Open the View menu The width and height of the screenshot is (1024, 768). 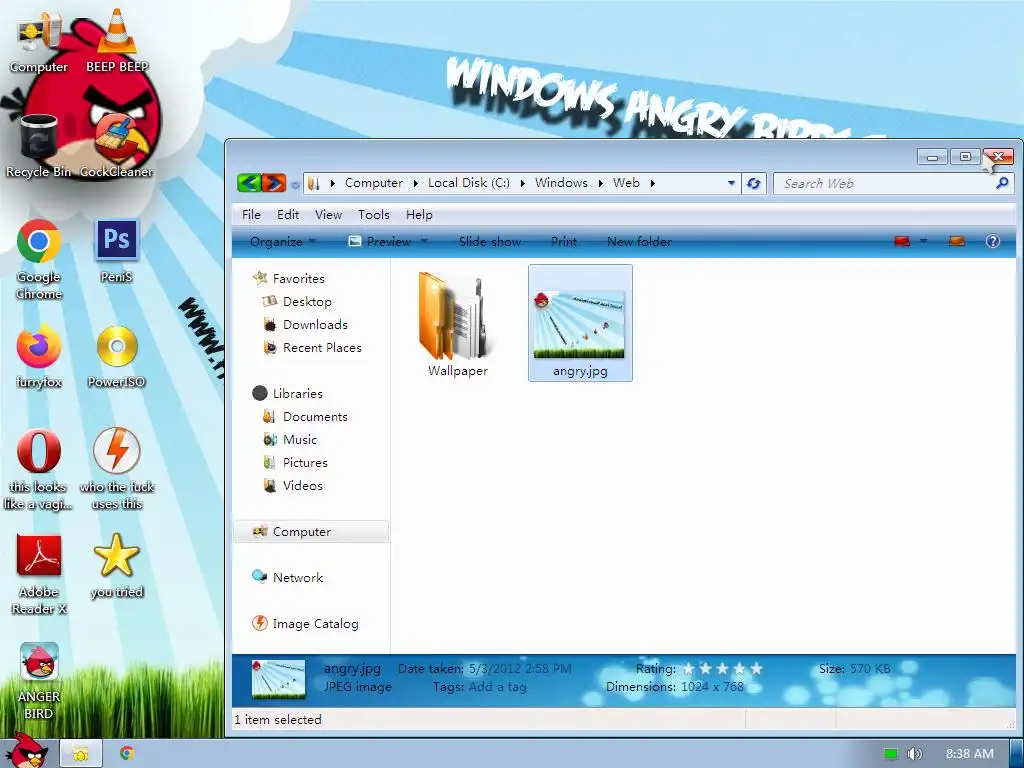coord(328,215)
